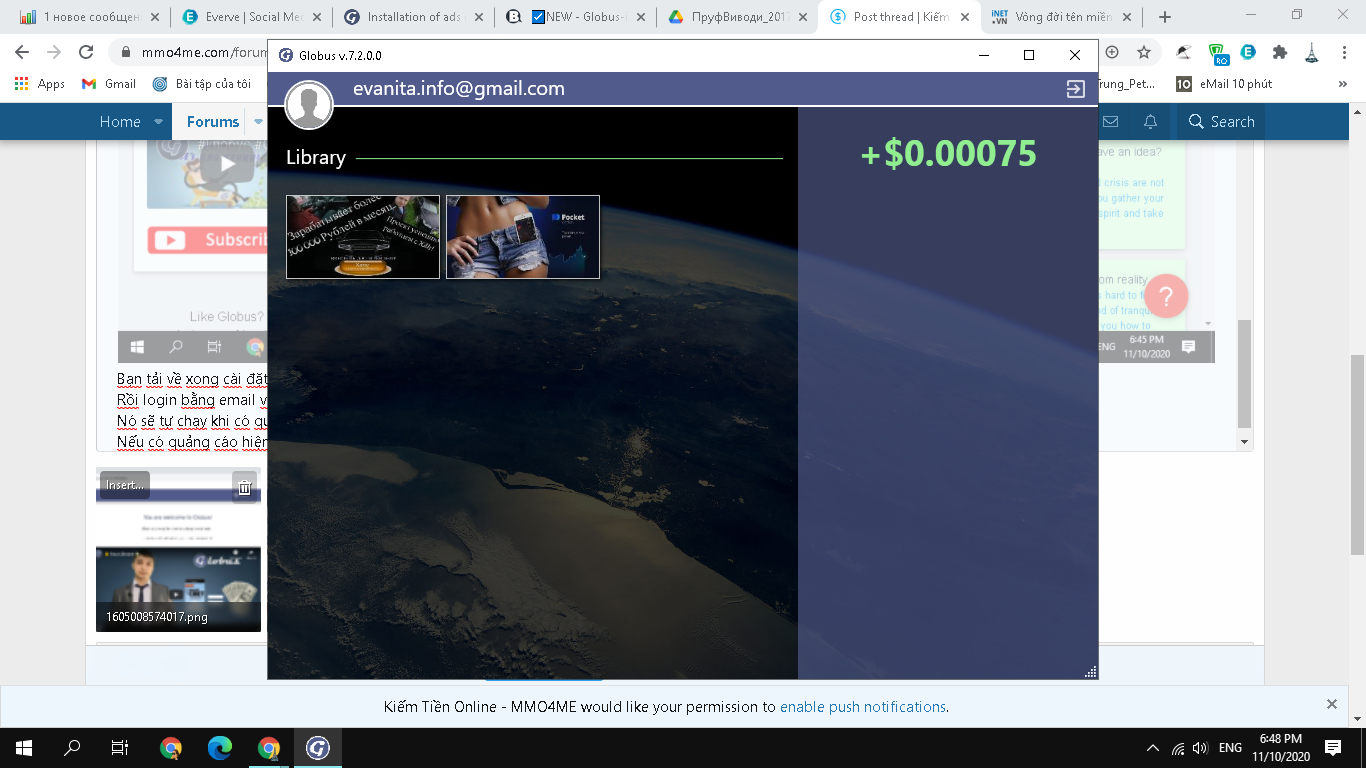Click the resize grip of Globus window
Viewport: 1366px width, 768px height.
pos(1090,672)
